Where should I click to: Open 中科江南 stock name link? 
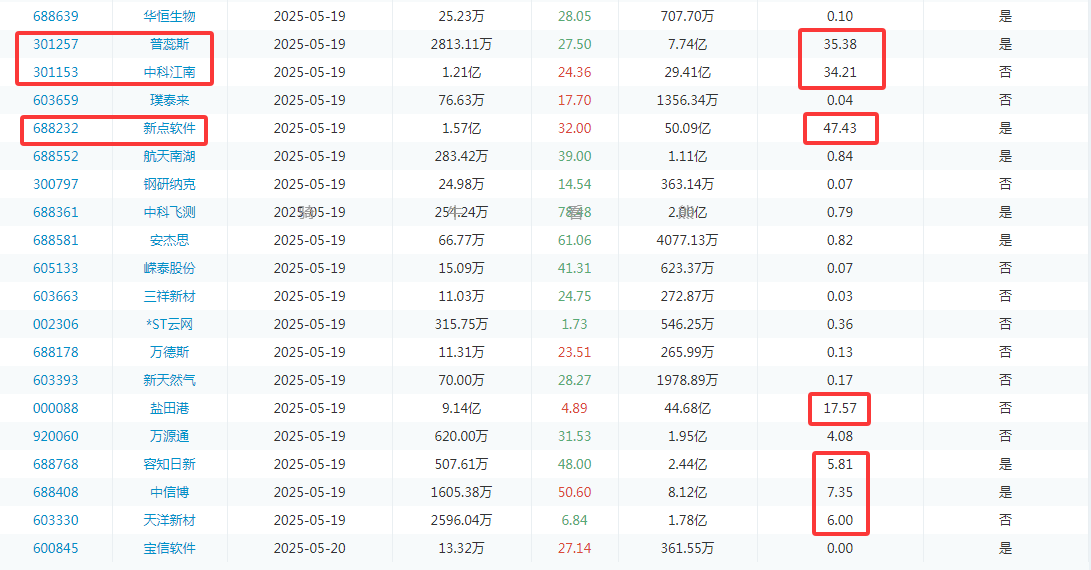[x=169, y=72]
